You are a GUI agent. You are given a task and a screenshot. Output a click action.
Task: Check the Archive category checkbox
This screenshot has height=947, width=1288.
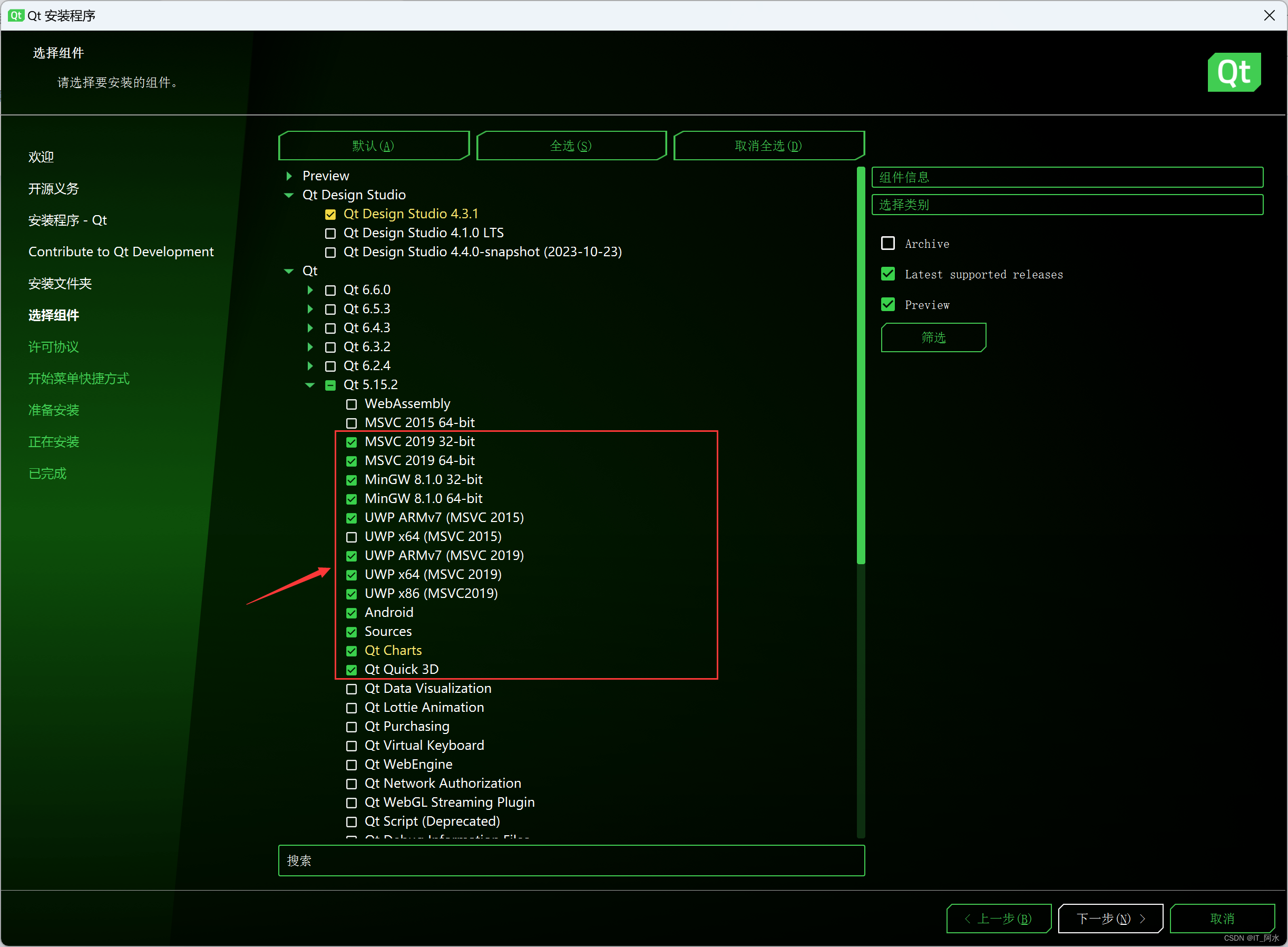(887, 243)
